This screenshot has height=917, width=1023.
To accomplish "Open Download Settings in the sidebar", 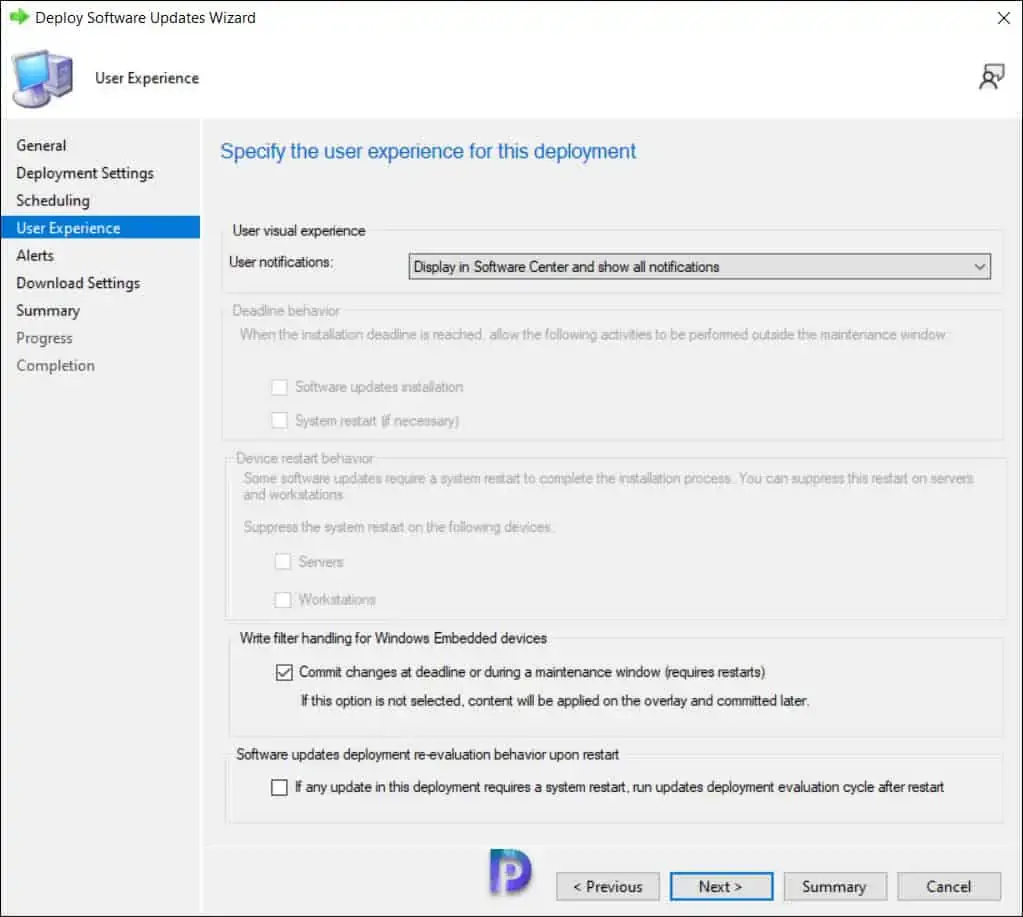I will (x=78, y=282).
